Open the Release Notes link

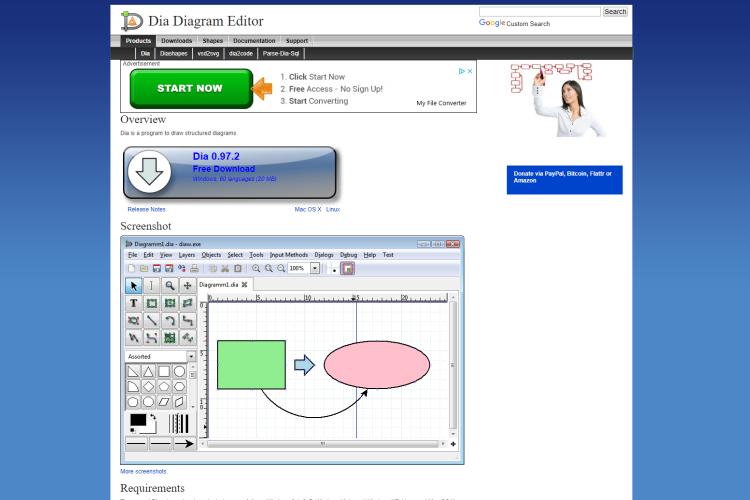coord(146,210)
